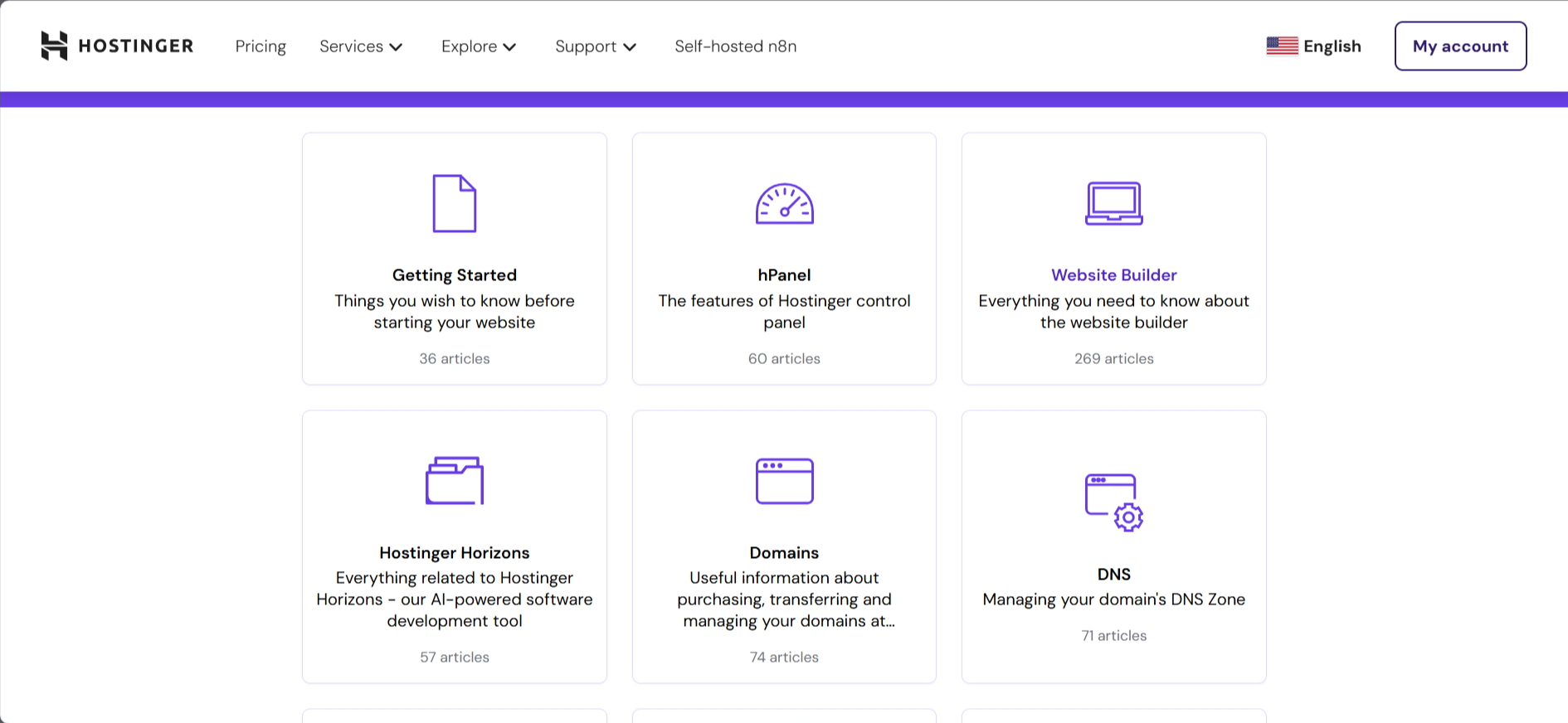Open the Explore menu label
Viewport: 1568px width, 723px height.
(469, 46)
